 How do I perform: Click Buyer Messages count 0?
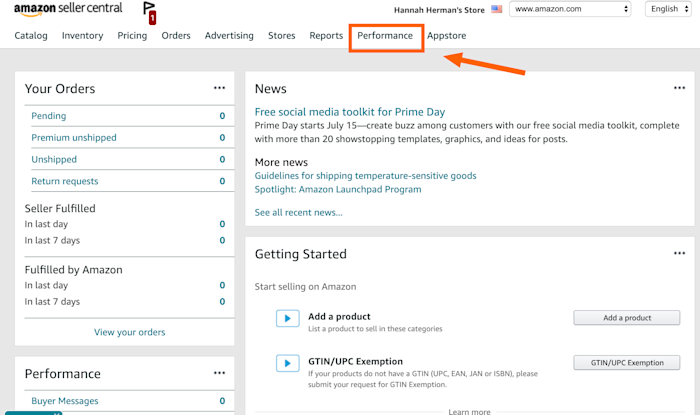point(222,401)
